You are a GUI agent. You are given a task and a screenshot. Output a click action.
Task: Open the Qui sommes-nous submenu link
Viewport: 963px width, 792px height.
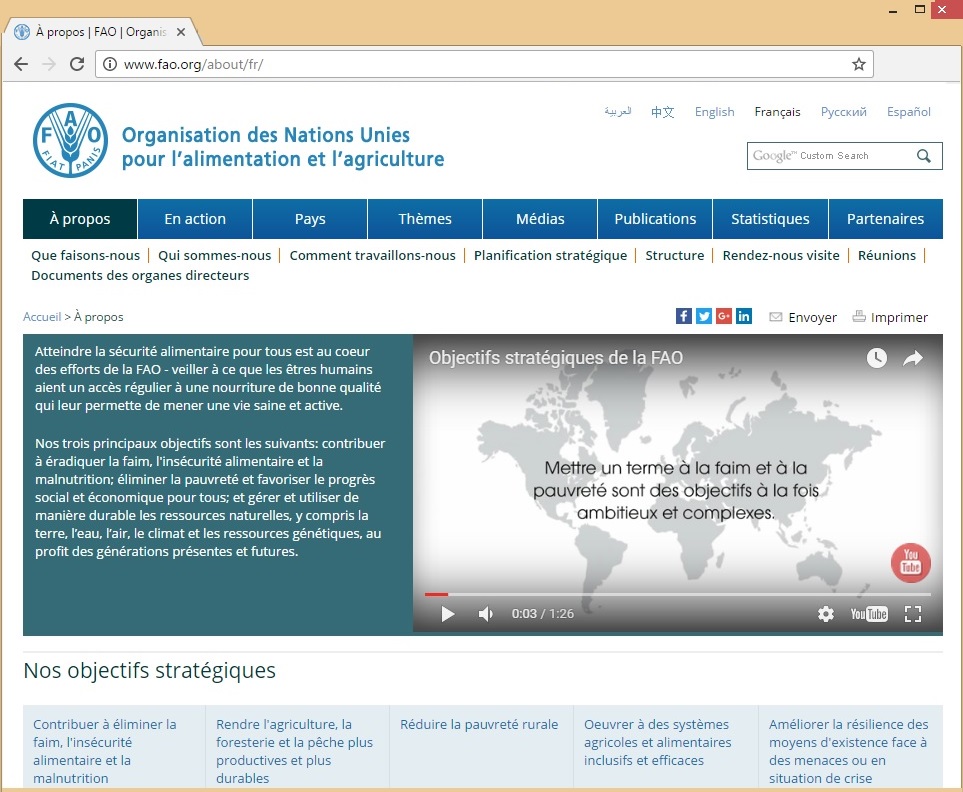click(x=214, y=255)
